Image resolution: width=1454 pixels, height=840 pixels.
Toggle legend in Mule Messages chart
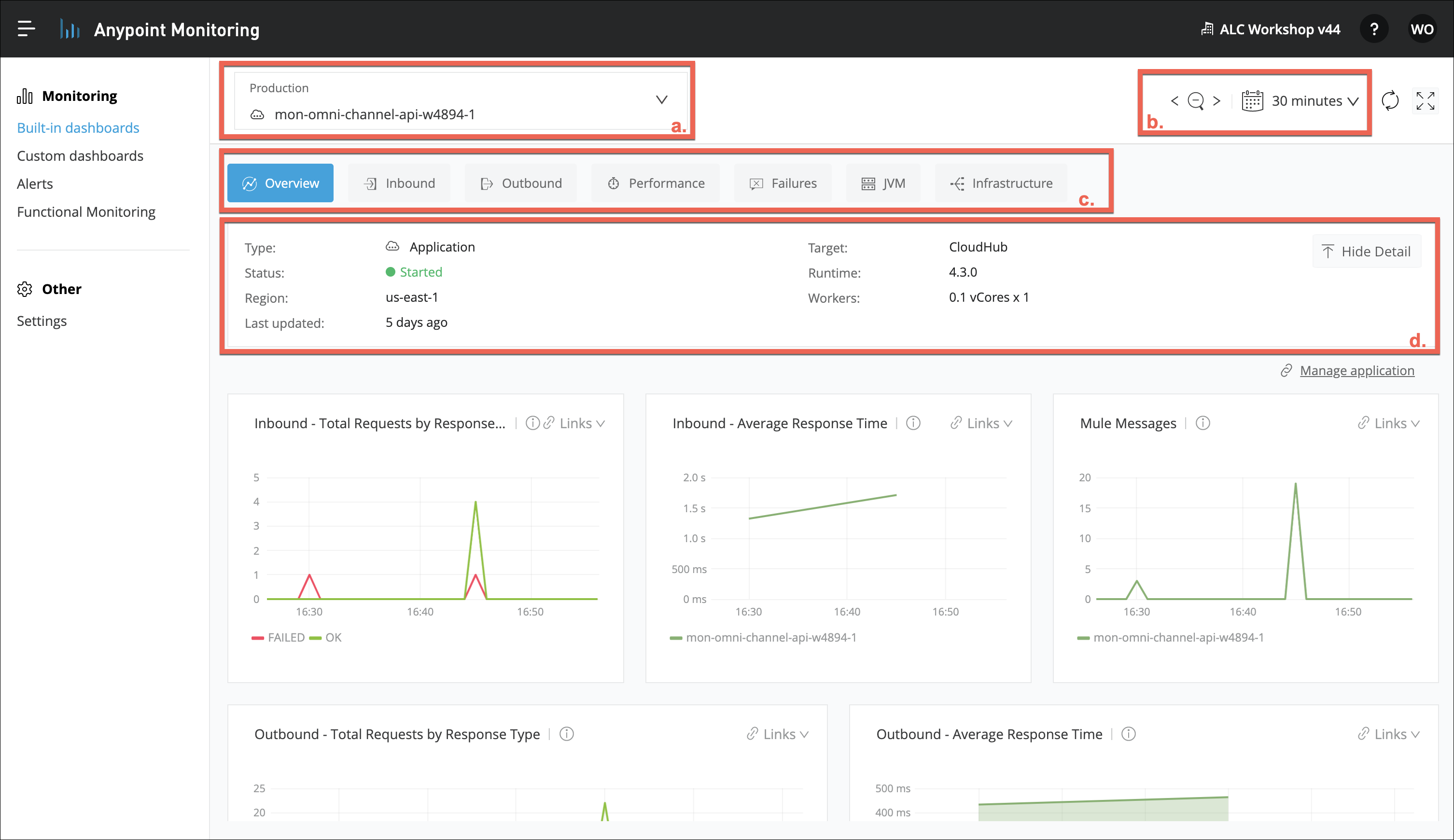click(x=1170, y=638)
